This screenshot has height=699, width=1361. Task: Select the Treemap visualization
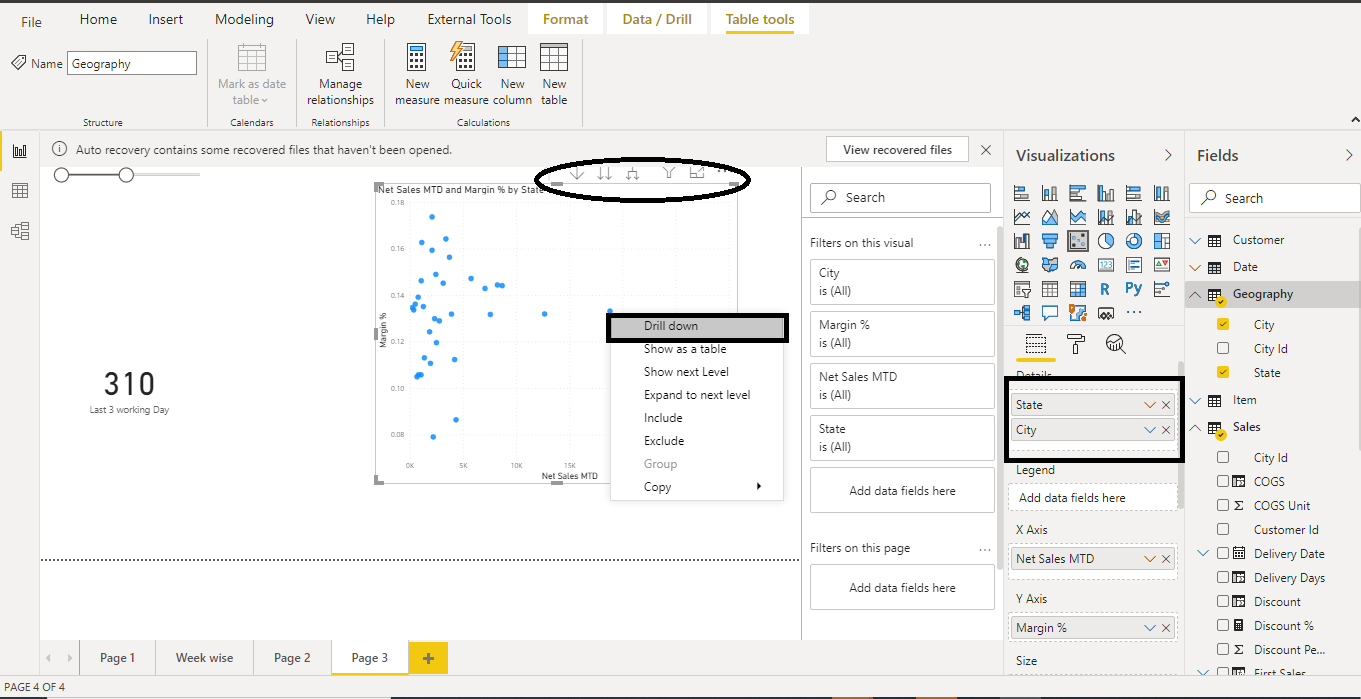(1162, 241)
